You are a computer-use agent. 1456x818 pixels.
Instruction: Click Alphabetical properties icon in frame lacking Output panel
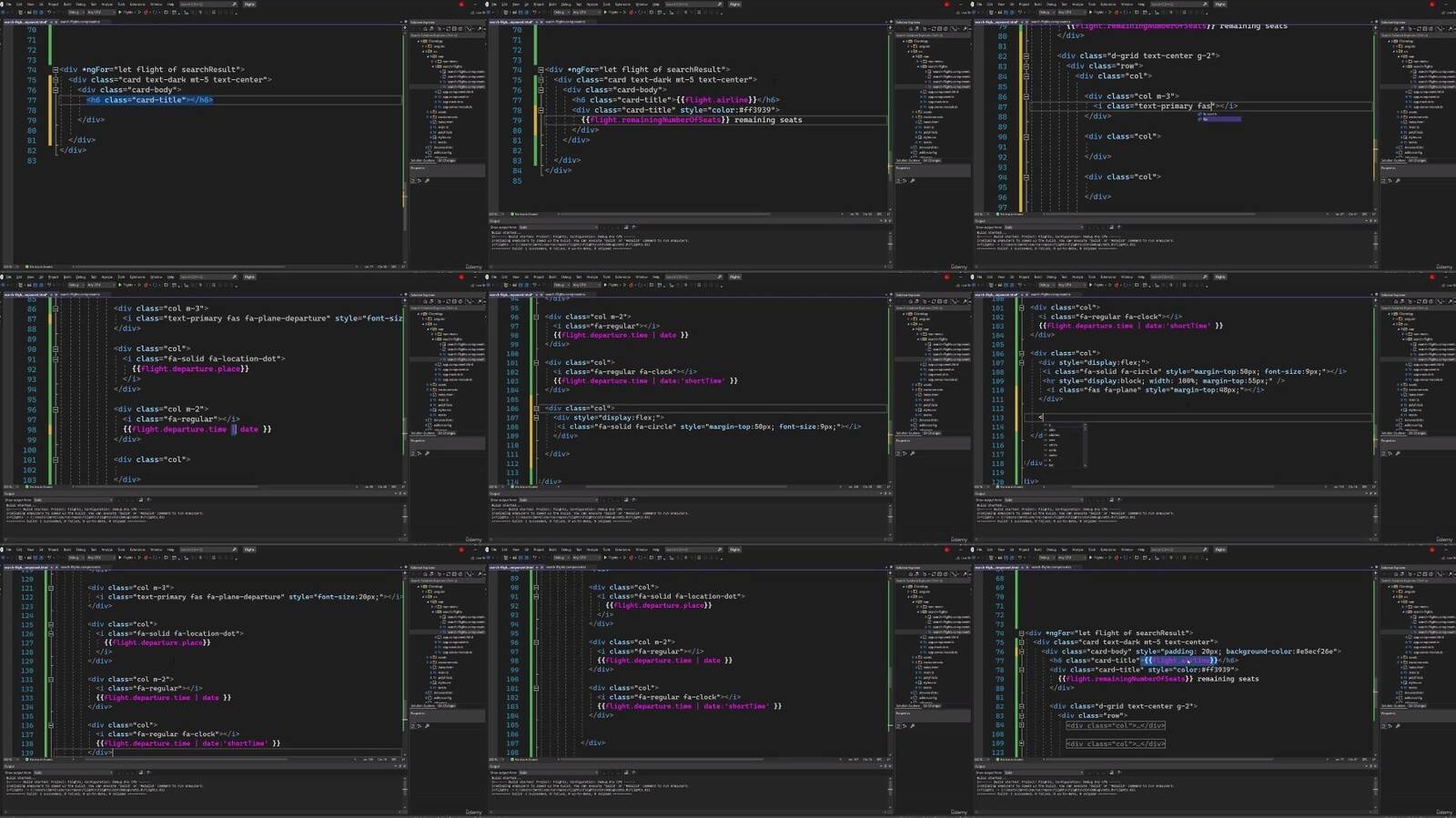[x=420, y=180]
